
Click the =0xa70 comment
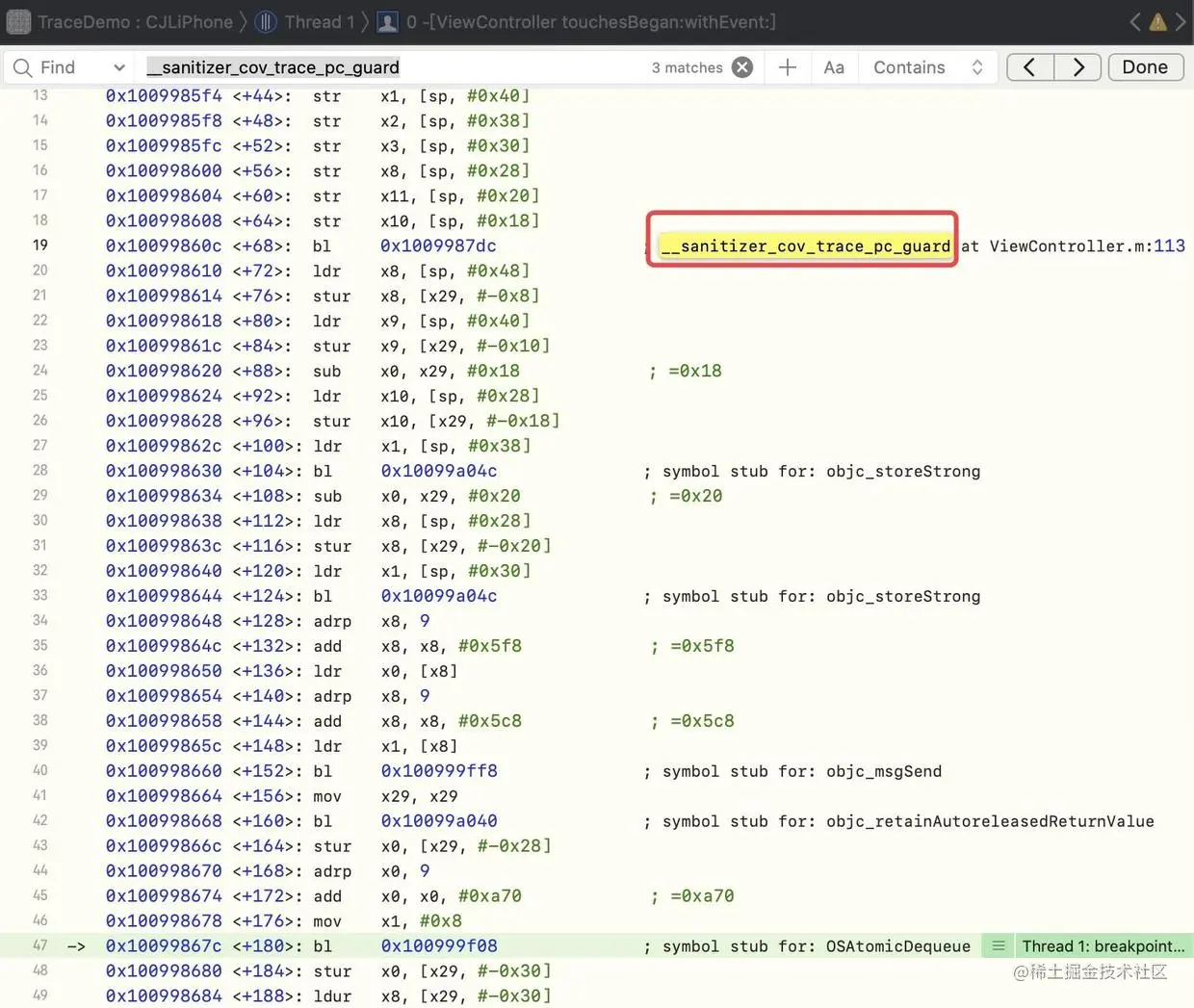(692, 896)
